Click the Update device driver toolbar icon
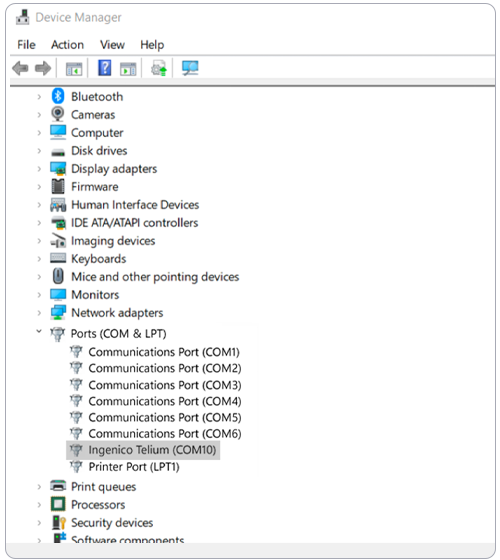The image size is (500, 560). (159, 68)
